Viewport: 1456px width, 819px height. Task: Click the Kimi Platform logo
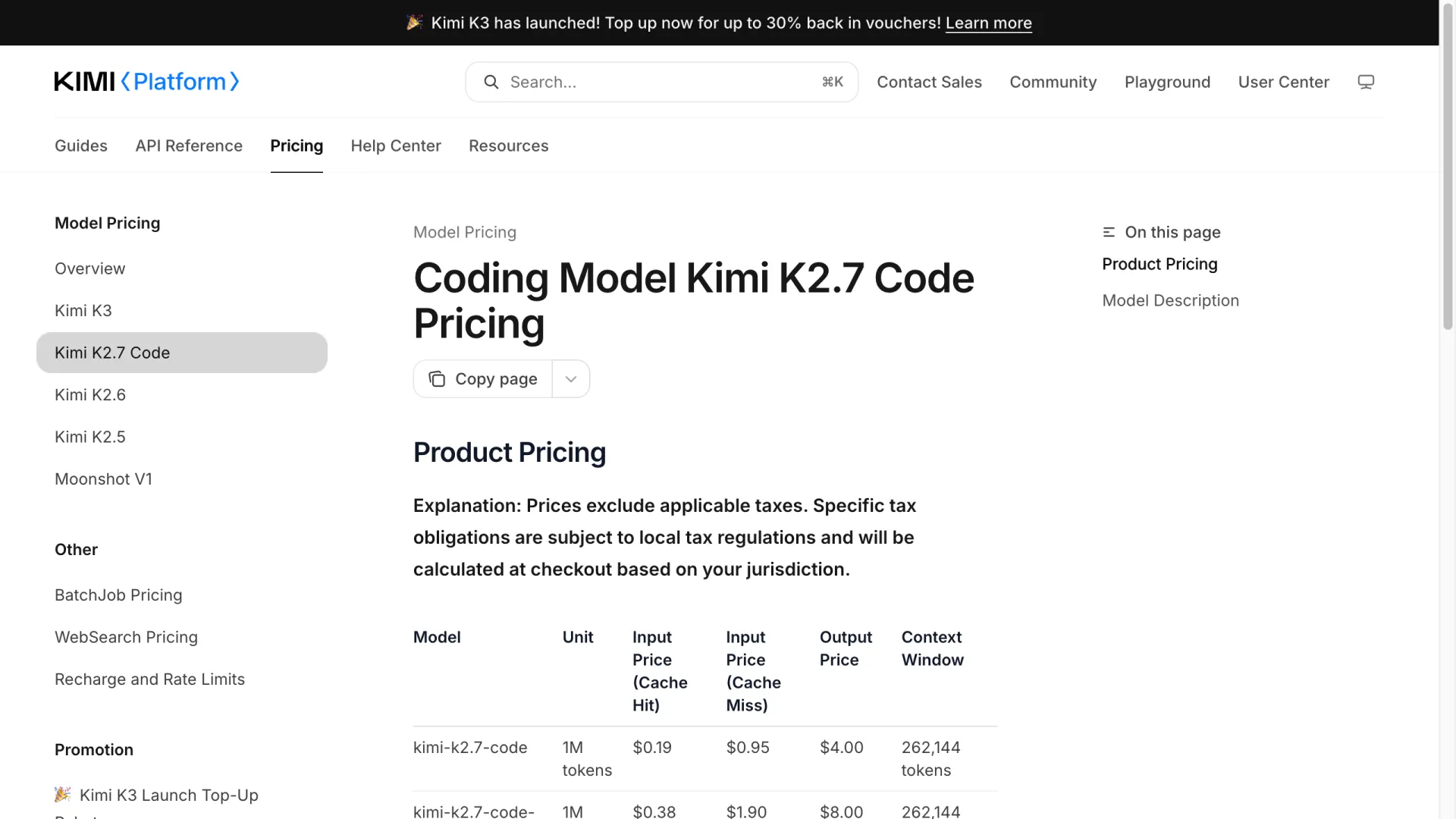pos(147,82)
